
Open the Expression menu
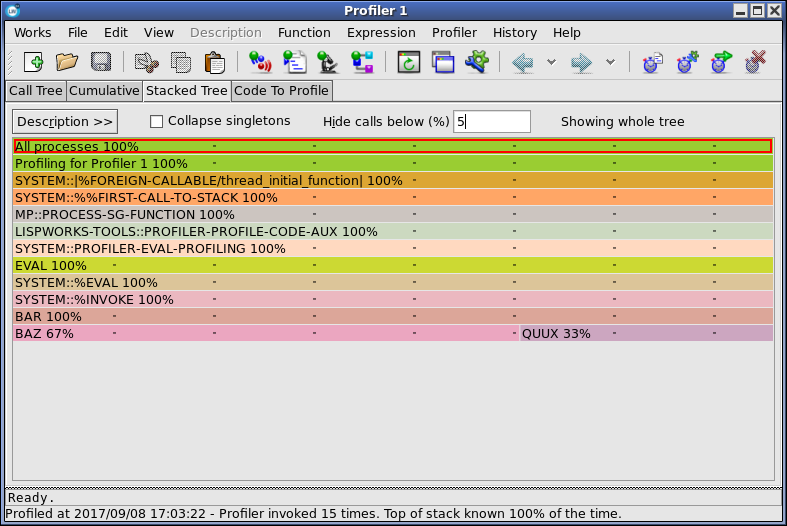pos(381,33)
